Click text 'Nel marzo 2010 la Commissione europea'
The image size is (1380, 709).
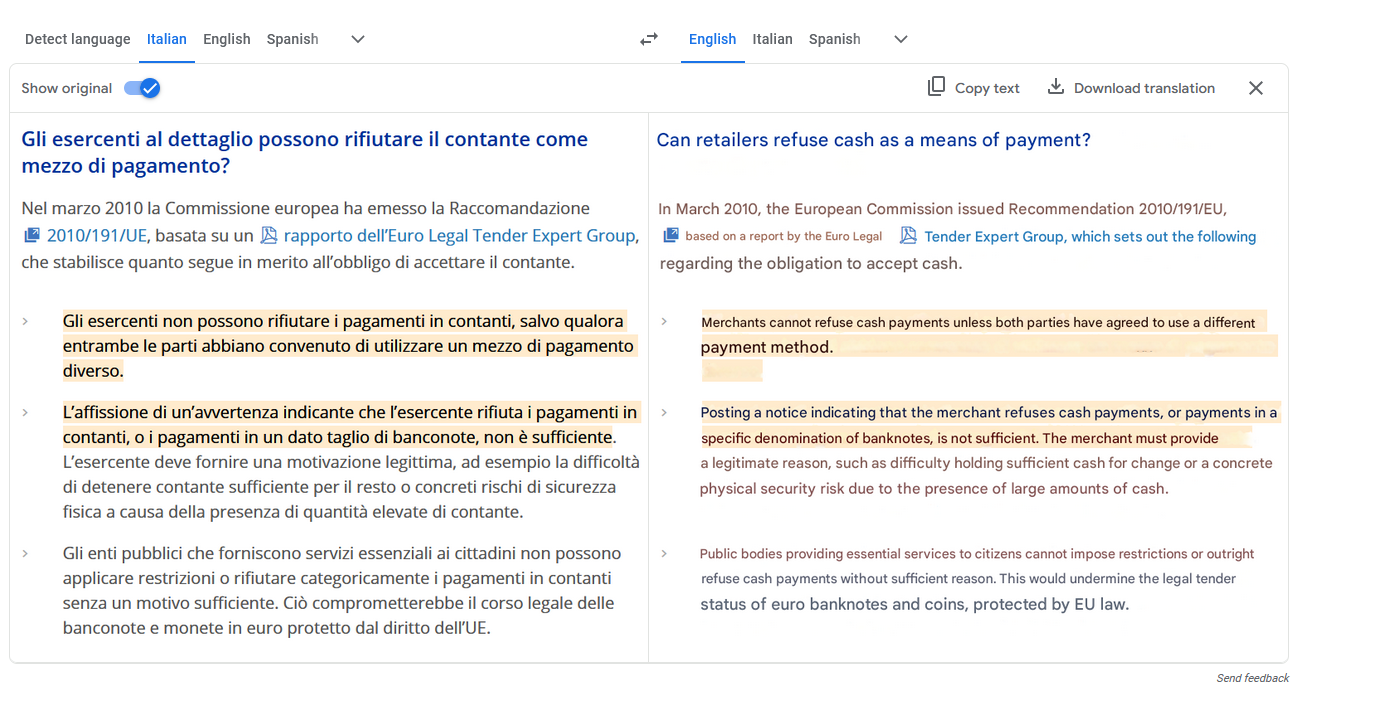coord(305,208)
